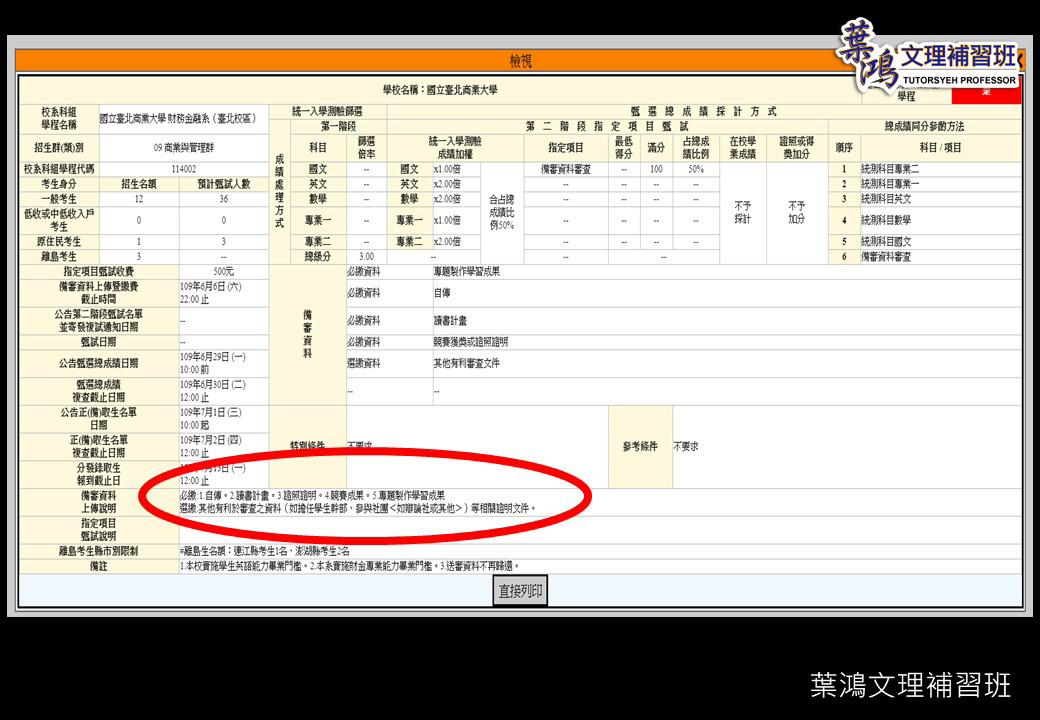Click the 葉鴻文理補習班 caption at slide bottom
The image size is (1040, 720).
click(x=910, y=686)
